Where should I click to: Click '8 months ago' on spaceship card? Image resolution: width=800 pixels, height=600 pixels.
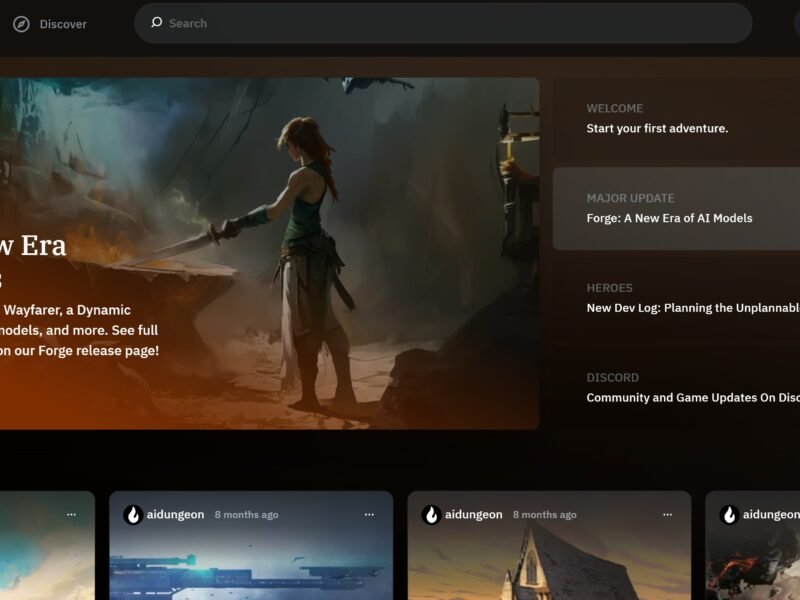click(246, 515)
